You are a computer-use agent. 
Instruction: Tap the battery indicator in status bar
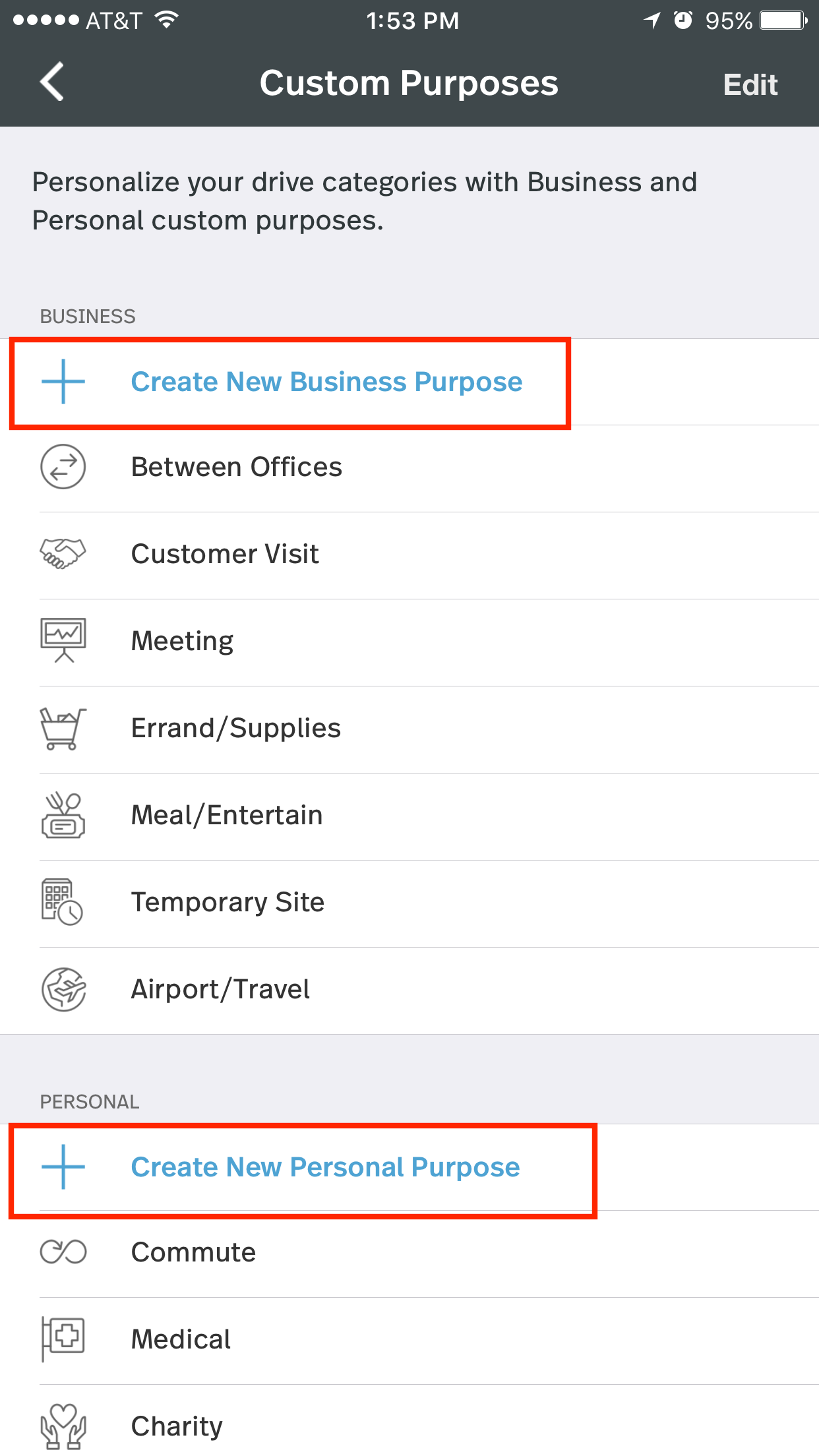coord(783,20)
